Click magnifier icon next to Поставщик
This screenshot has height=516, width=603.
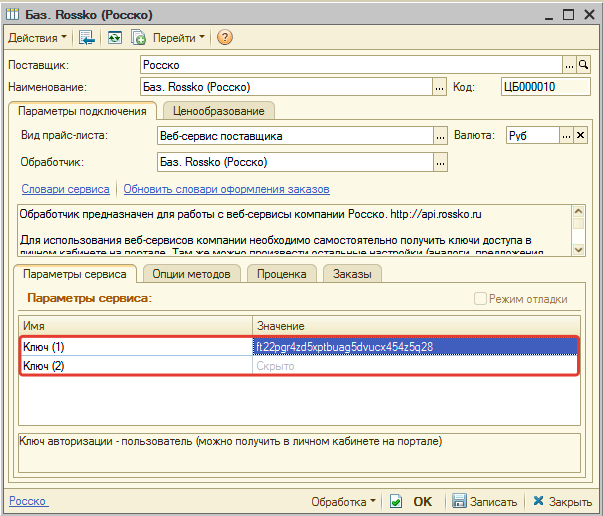[x=583, y=65]
